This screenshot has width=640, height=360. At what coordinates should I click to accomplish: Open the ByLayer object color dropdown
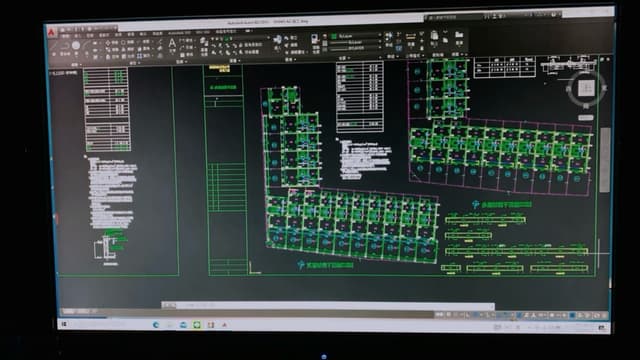point(356,36)
